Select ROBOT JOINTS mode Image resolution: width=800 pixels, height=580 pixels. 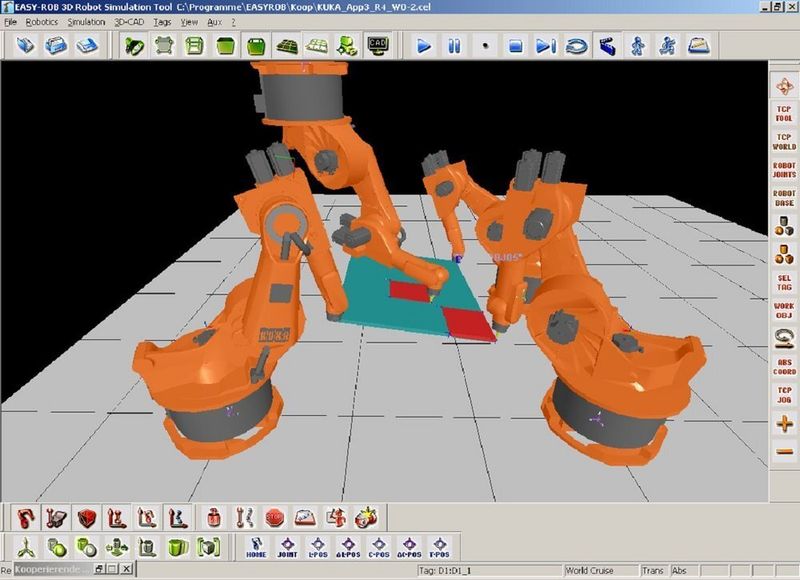tap(784, 170)
